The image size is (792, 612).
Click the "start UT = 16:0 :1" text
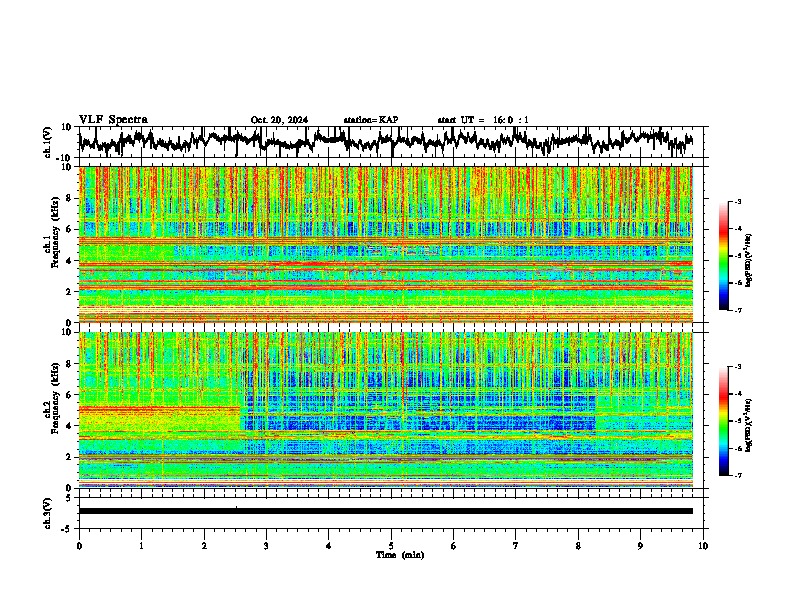pyautogui.click(x=483, y=120)
